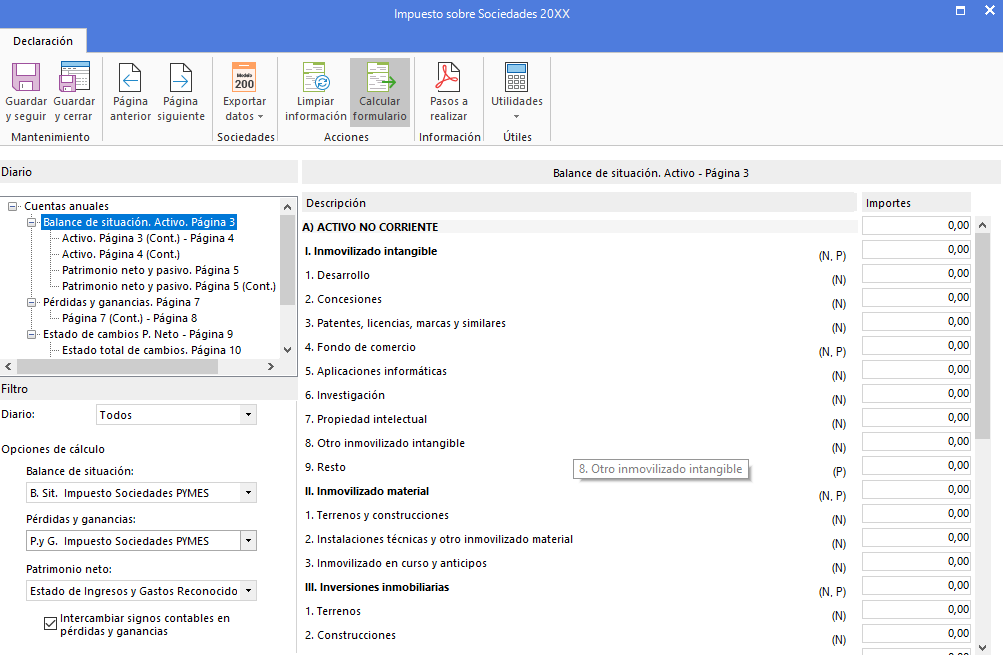Click amount field for Fondo de comercio
This screenshot has height=658, width=1003.
(x=916, y=346)
